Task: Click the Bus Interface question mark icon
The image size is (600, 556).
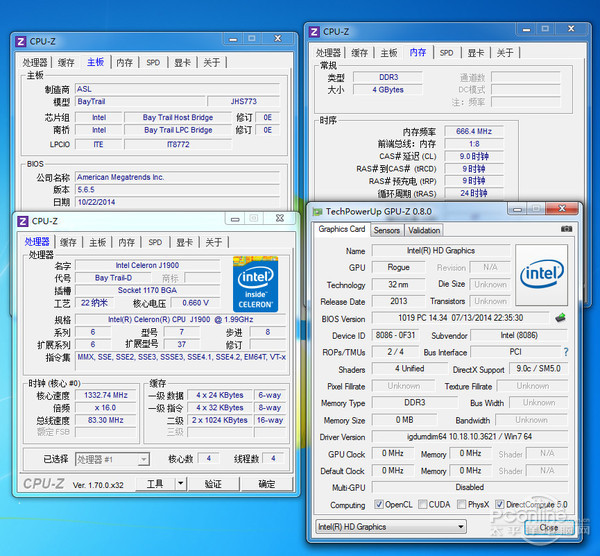Action: click(566, 352)
